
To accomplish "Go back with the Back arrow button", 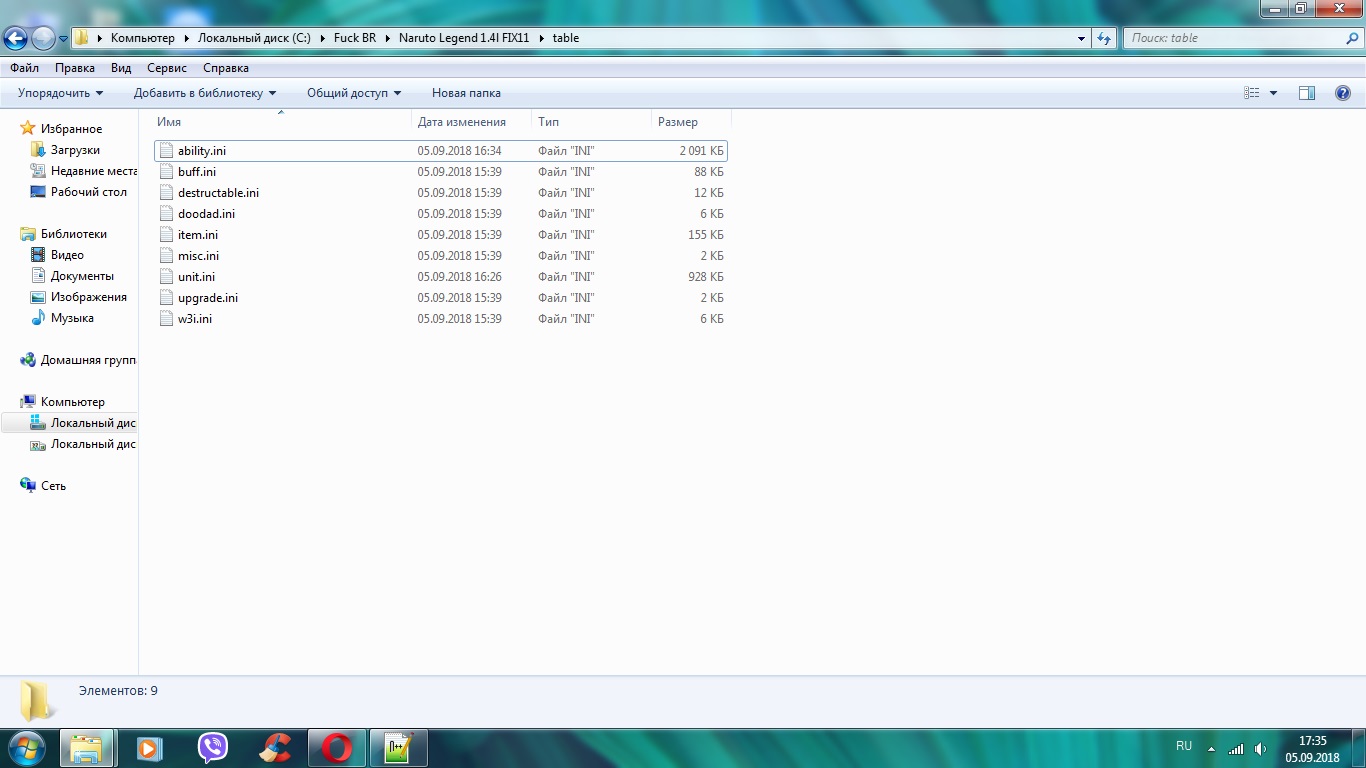I will point(15,38).
